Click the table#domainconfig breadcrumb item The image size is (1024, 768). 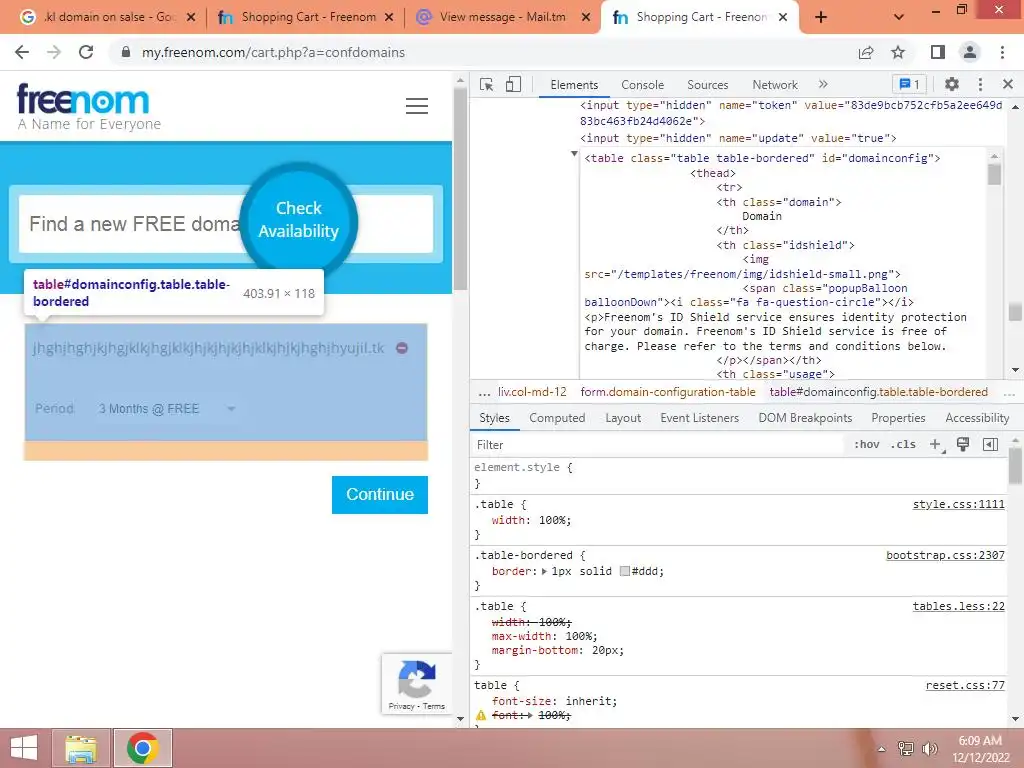pyautogui.click(x=878, y=392)
